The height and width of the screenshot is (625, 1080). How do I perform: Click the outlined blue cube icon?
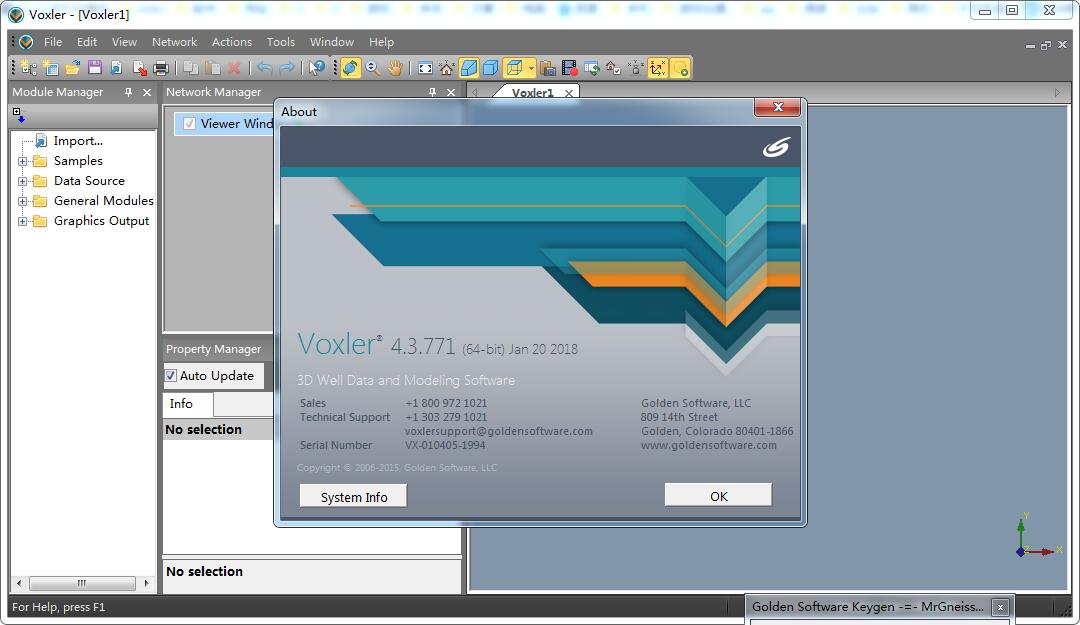point(491,68)
